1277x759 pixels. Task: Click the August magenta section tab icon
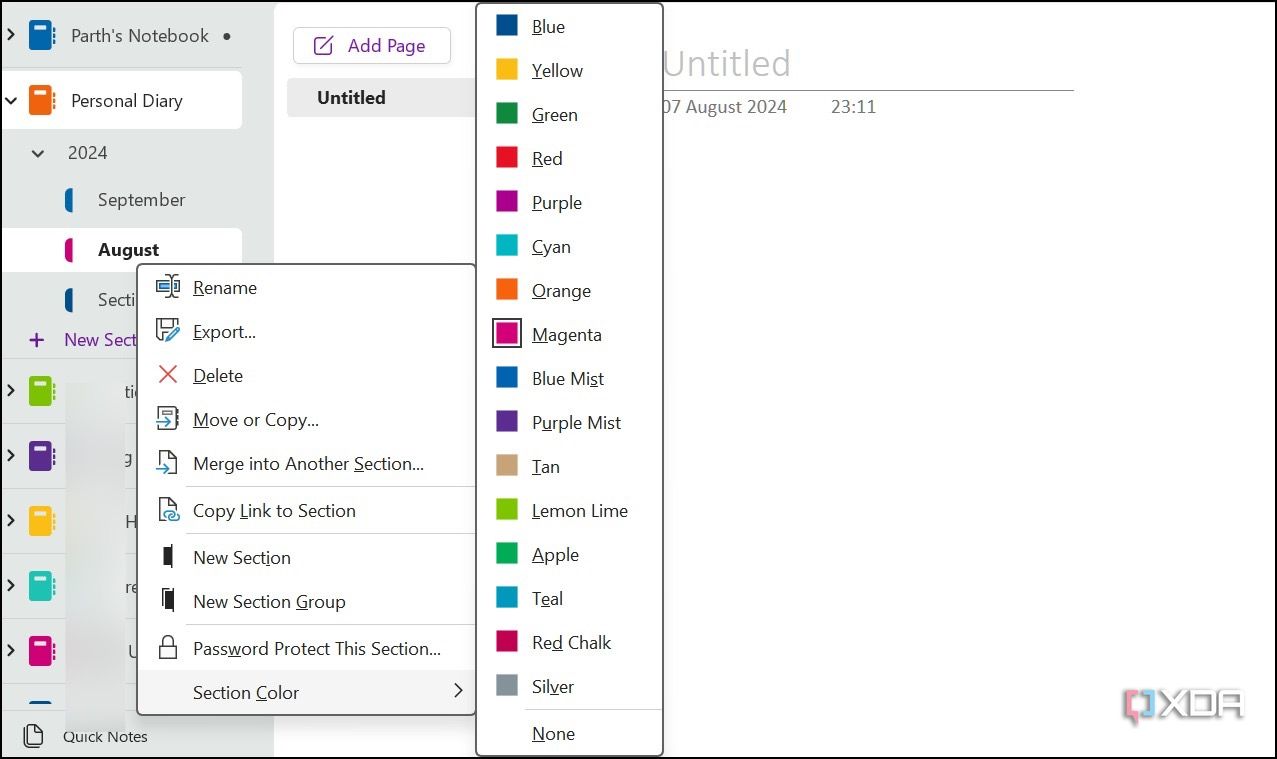(69, 250)
